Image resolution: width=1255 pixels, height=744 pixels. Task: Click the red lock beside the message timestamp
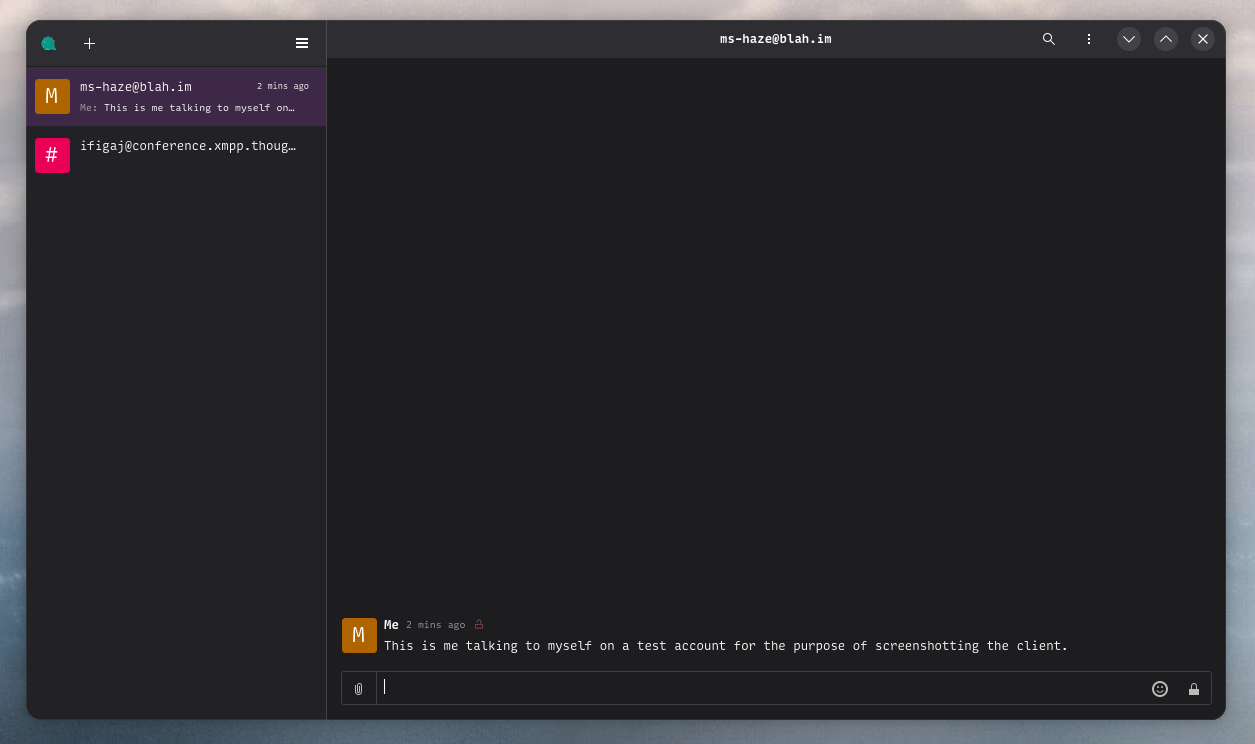point(478,624)
